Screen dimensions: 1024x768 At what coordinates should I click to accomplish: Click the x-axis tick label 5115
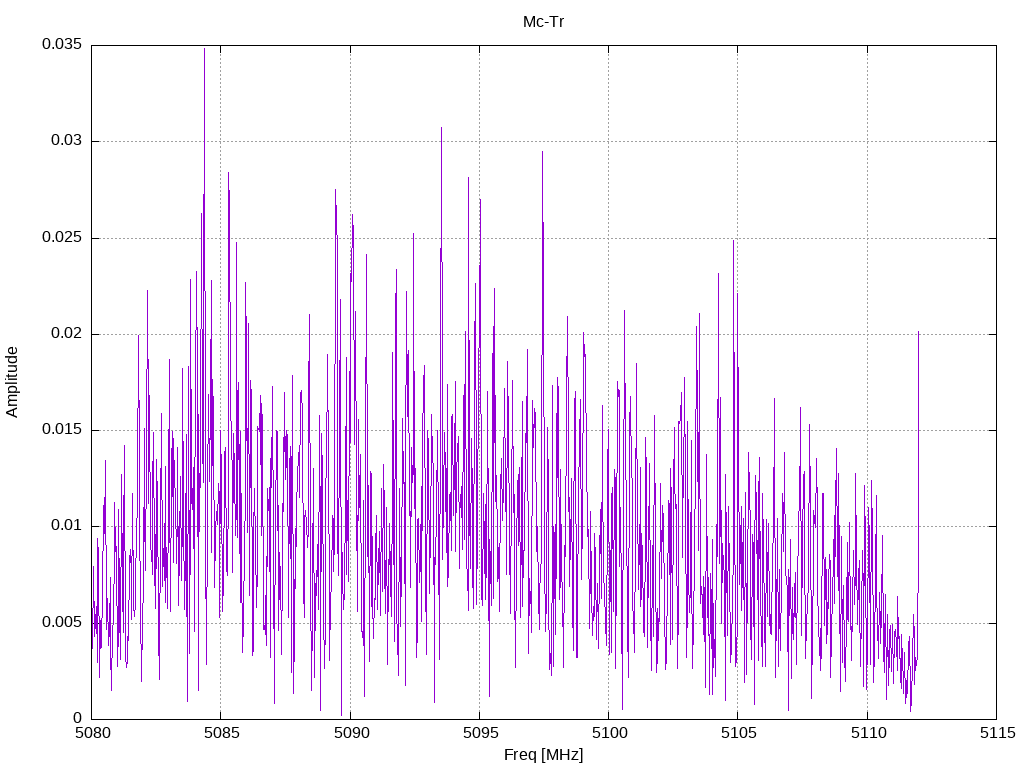[997, 733]
